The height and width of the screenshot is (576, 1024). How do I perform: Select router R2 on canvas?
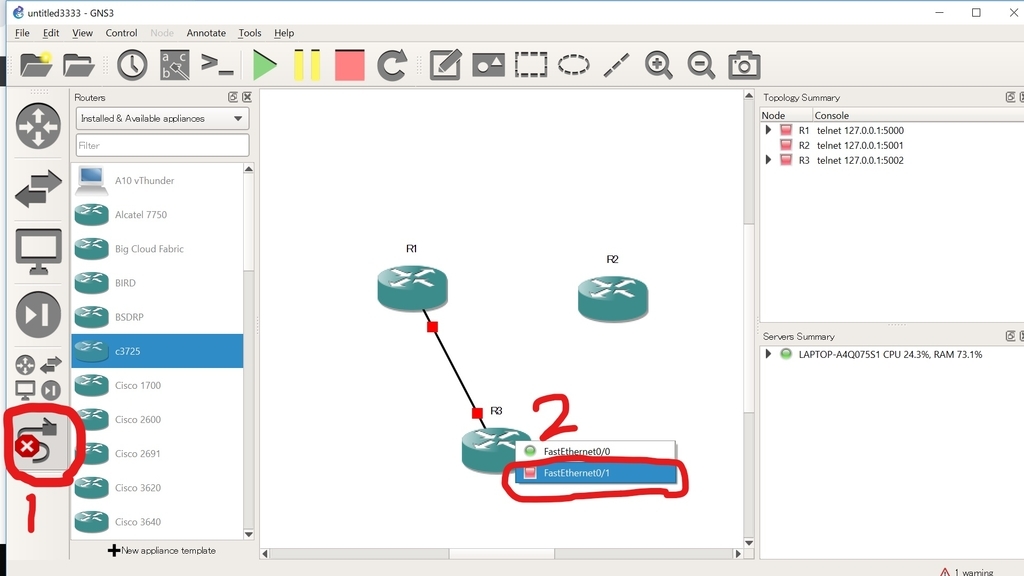pyautogui.click(x=613, y=298)
